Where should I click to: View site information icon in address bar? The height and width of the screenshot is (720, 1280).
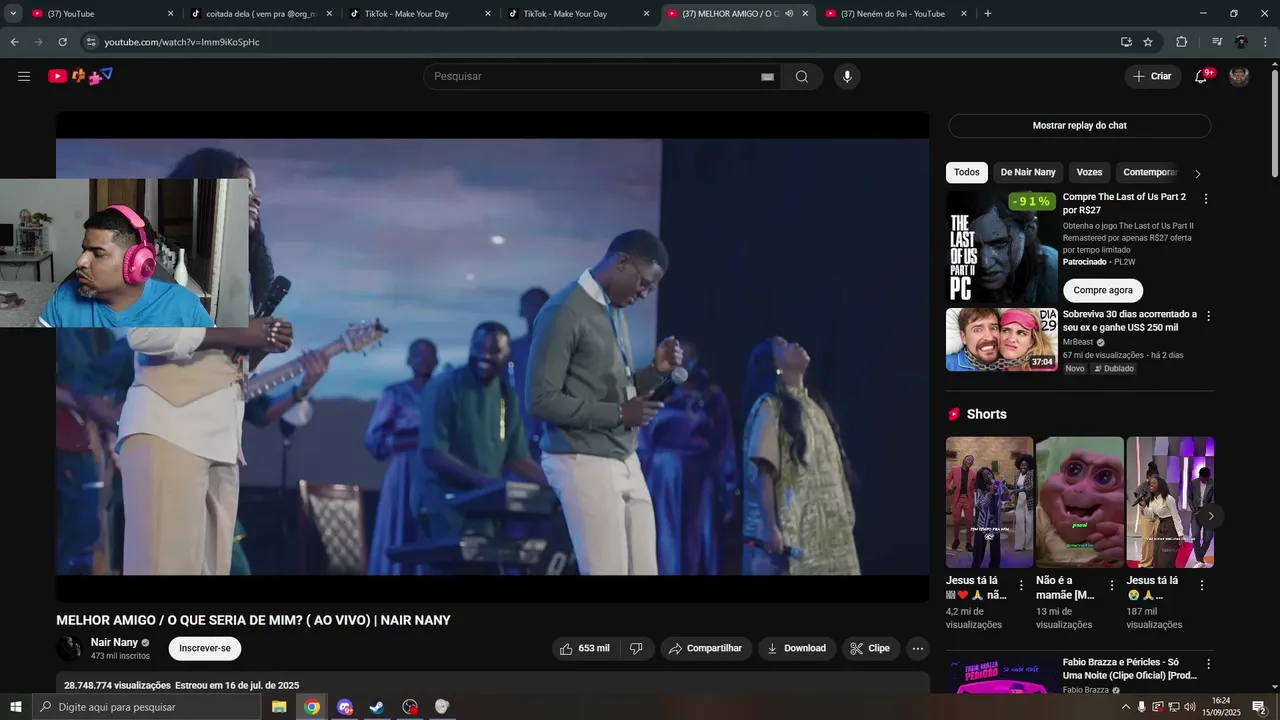91,42
